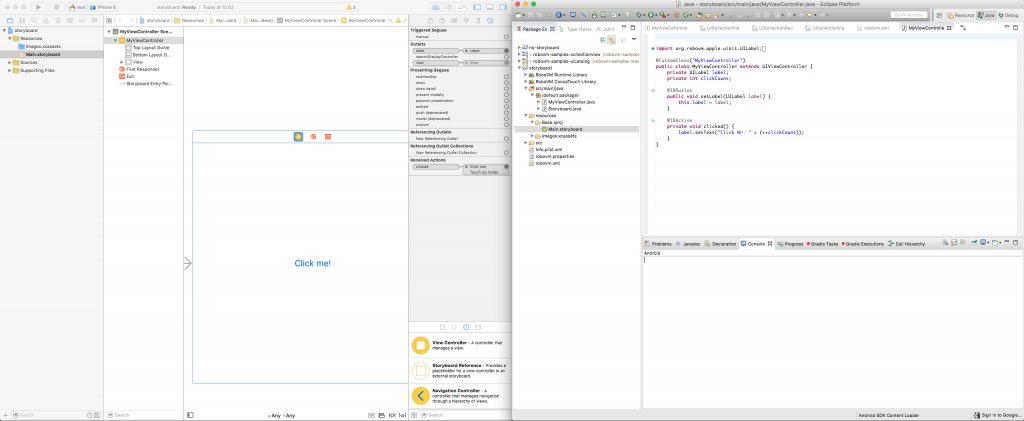Click the Eclipse Quick Access search field
Image resolution: width=1024 pixels, height=421 pixels.
coord(907,15)
